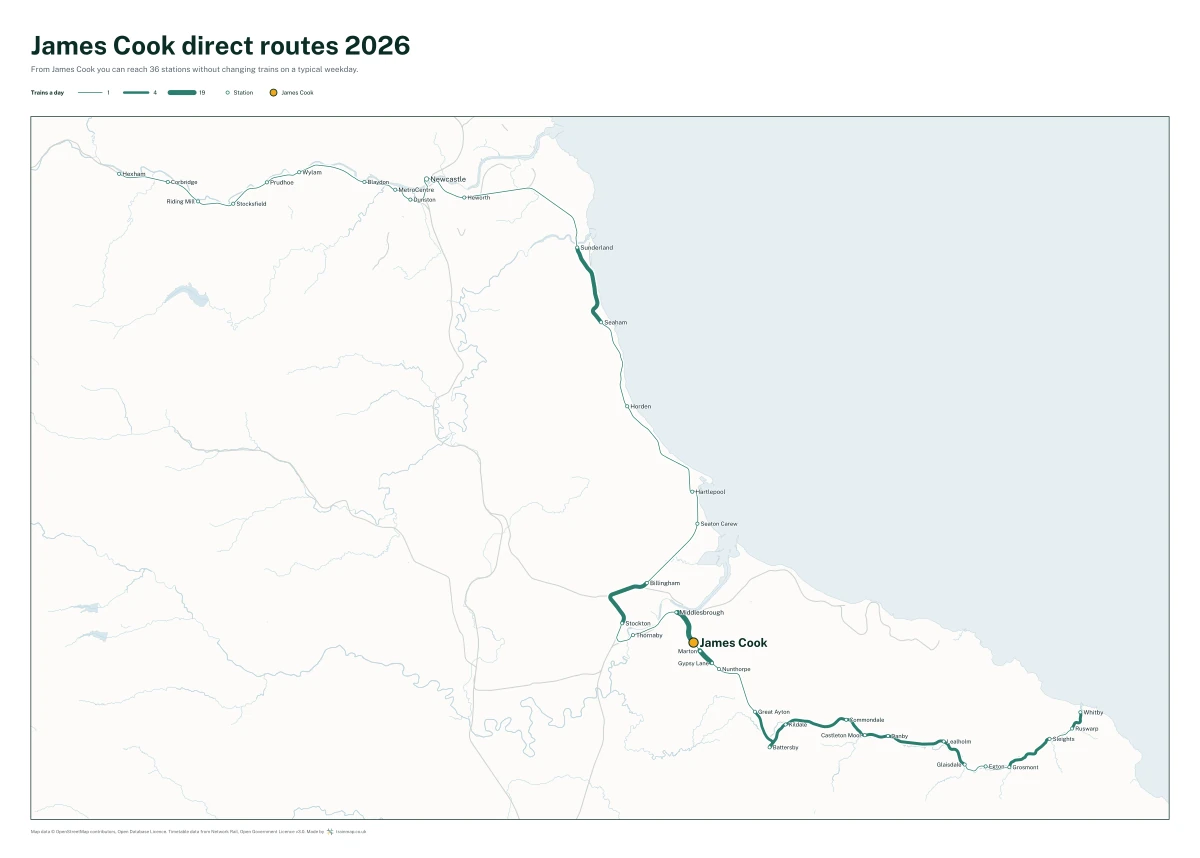
Task: Click the 'Gypsy Lane' station label
Action: (x=693, y=663)
